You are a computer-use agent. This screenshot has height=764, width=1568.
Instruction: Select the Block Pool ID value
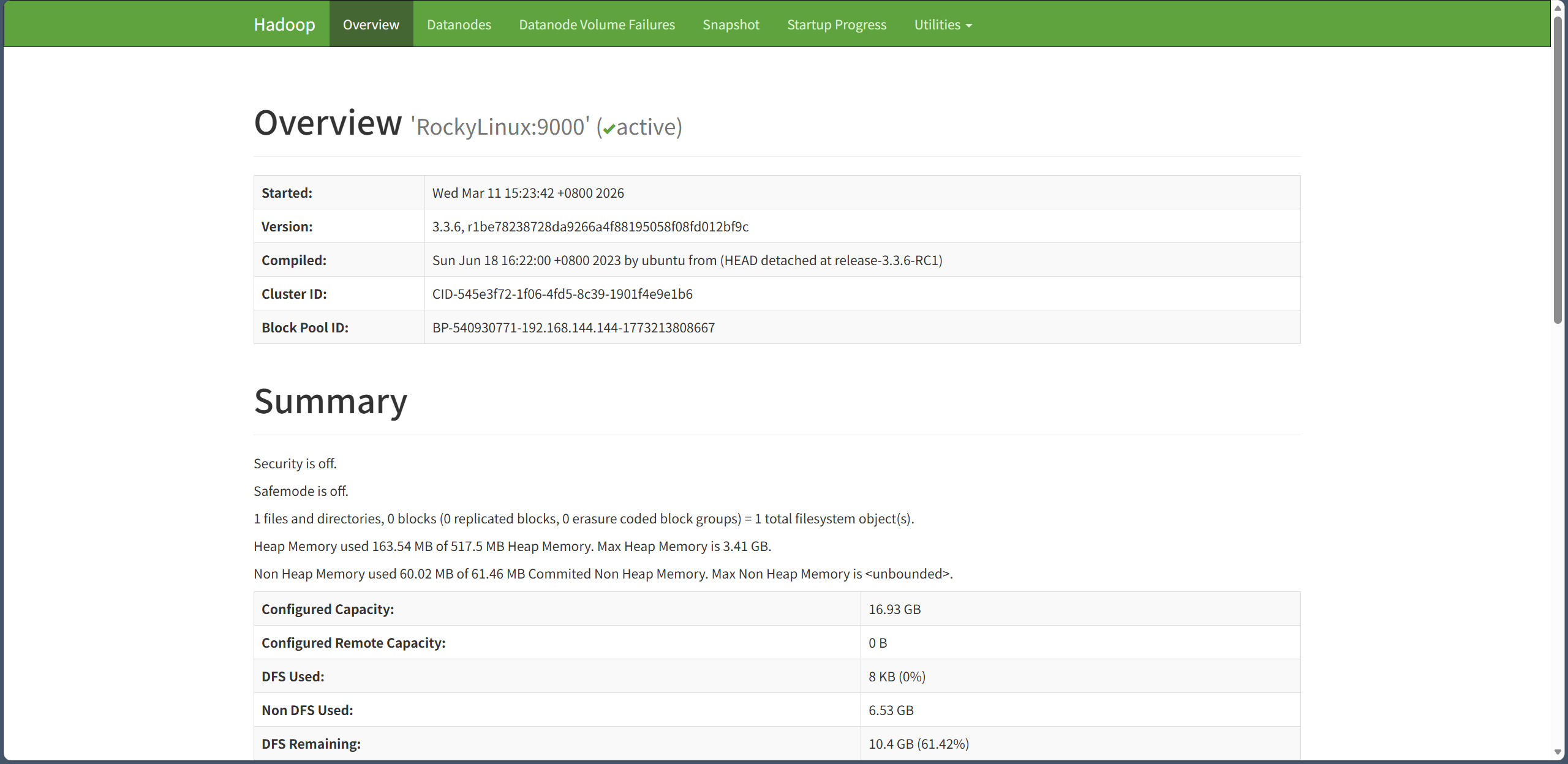573,328
